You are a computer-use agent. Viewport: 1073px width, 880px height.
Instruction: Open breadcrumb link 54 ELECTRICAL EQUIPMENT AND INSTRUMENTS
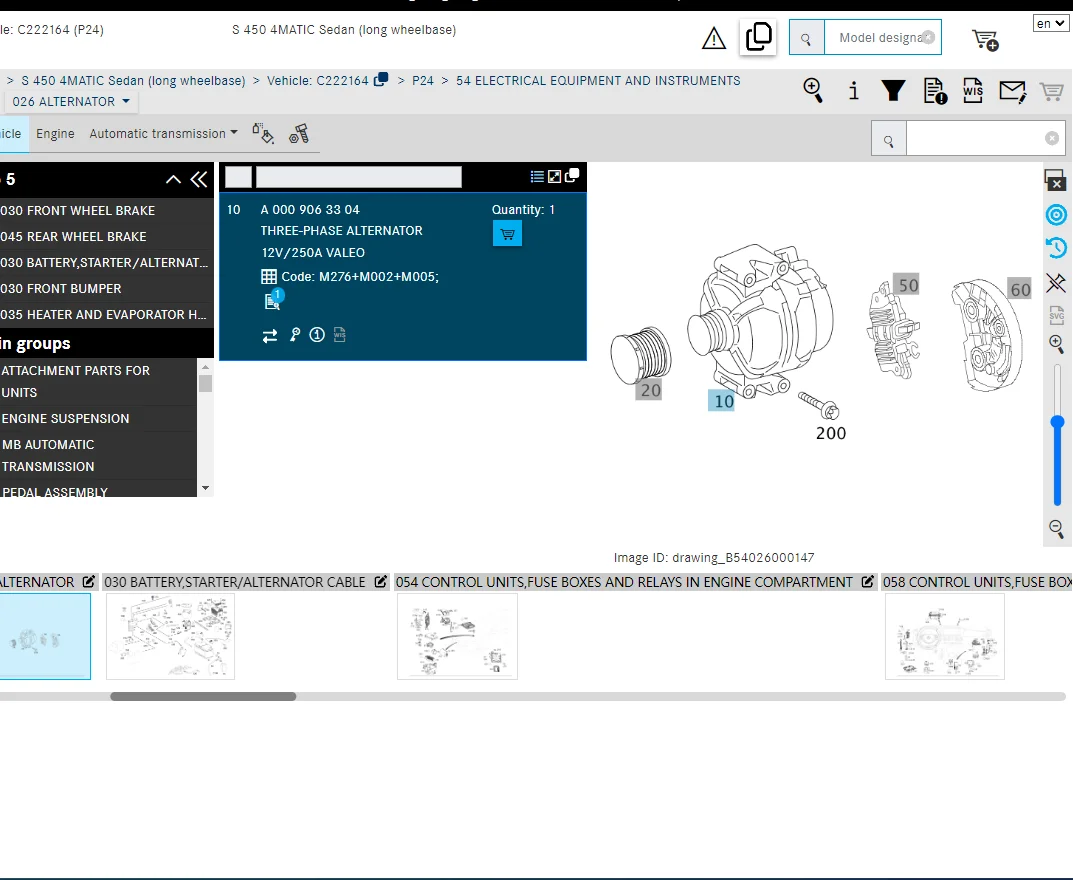tap(598, 81)
